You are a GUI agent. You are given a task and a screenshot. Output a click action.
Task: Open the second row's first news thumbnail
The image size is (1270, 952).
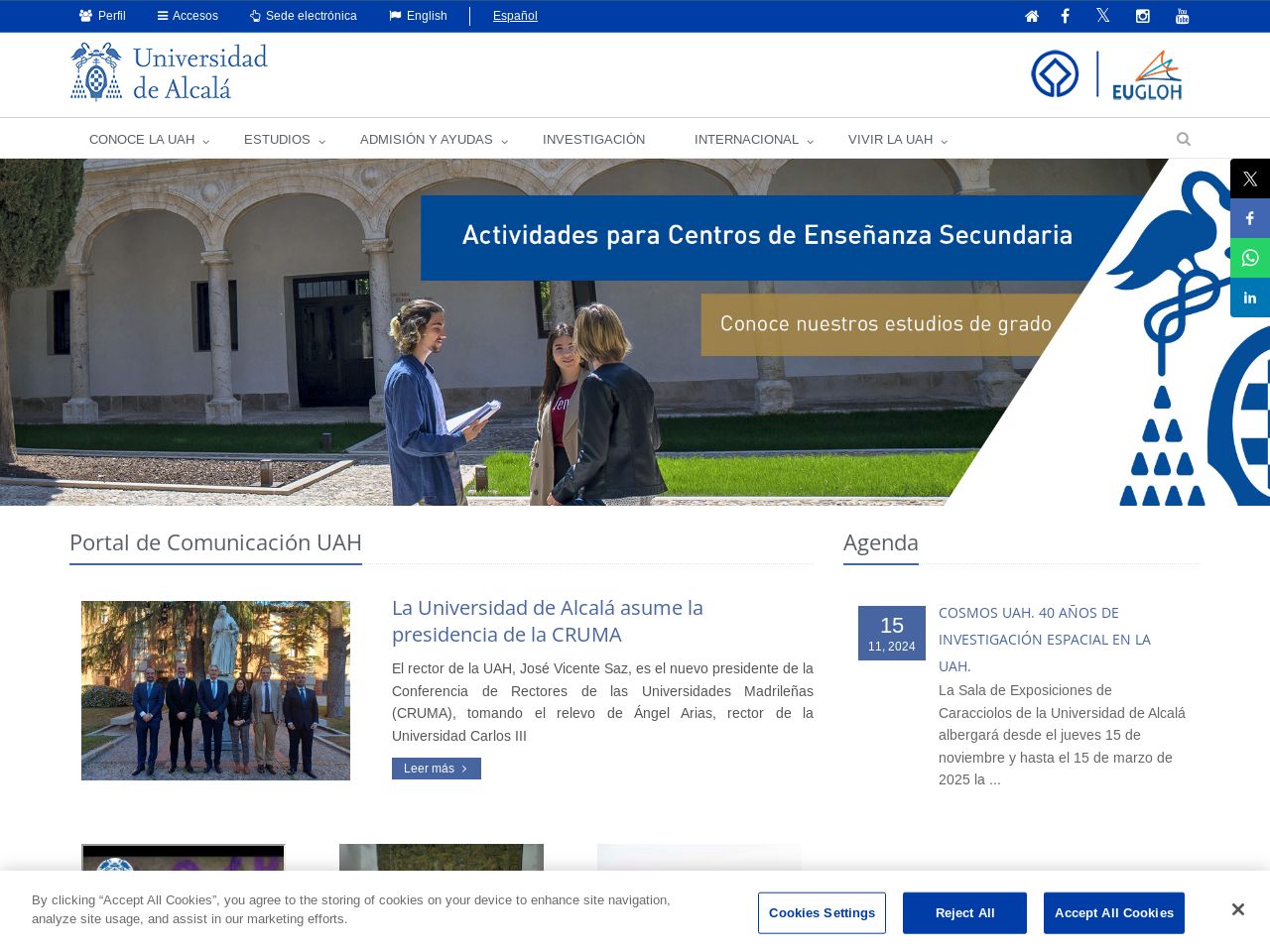pyautogui.click(x=184, y=859)
